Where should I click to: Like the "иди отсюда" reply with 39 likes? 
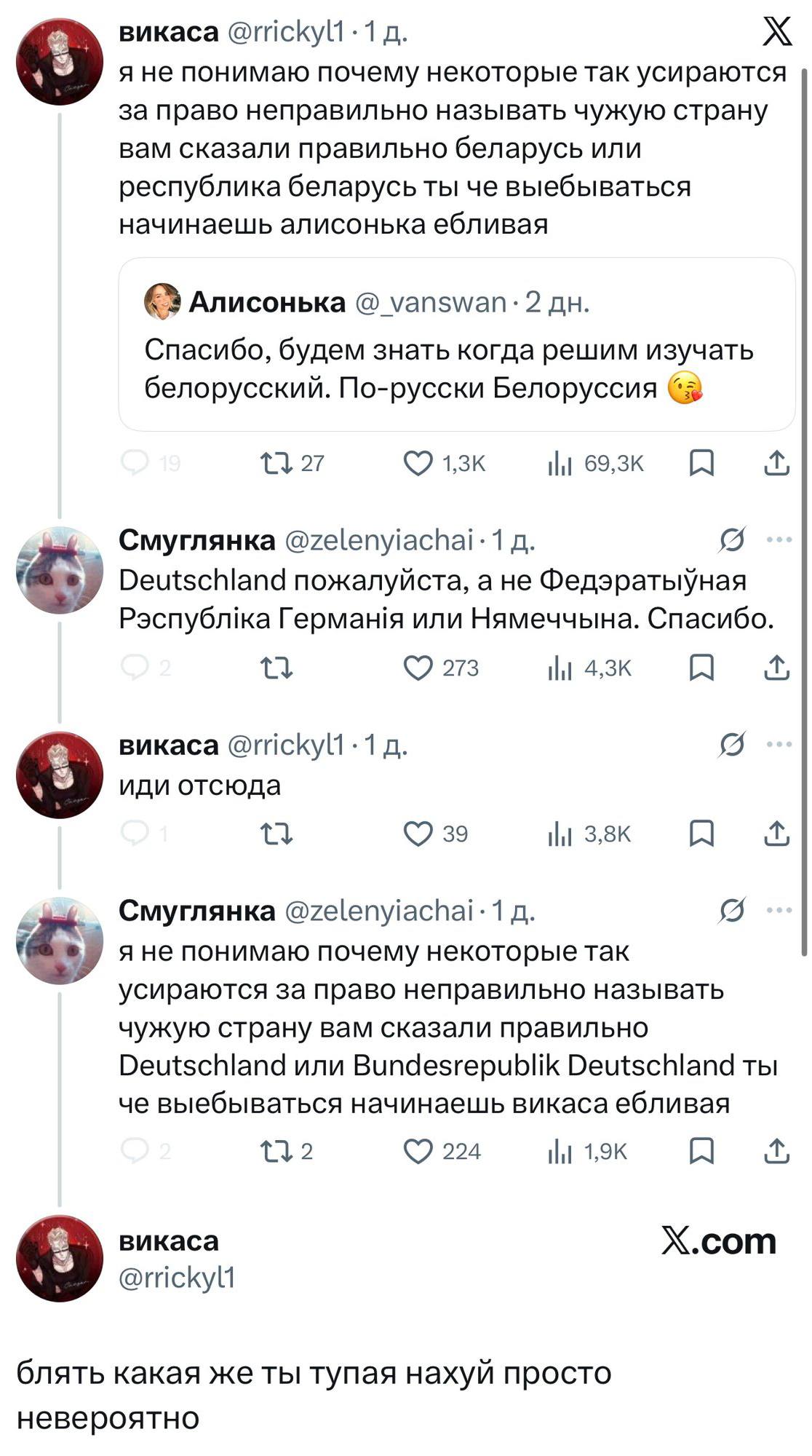pos(418,834)
